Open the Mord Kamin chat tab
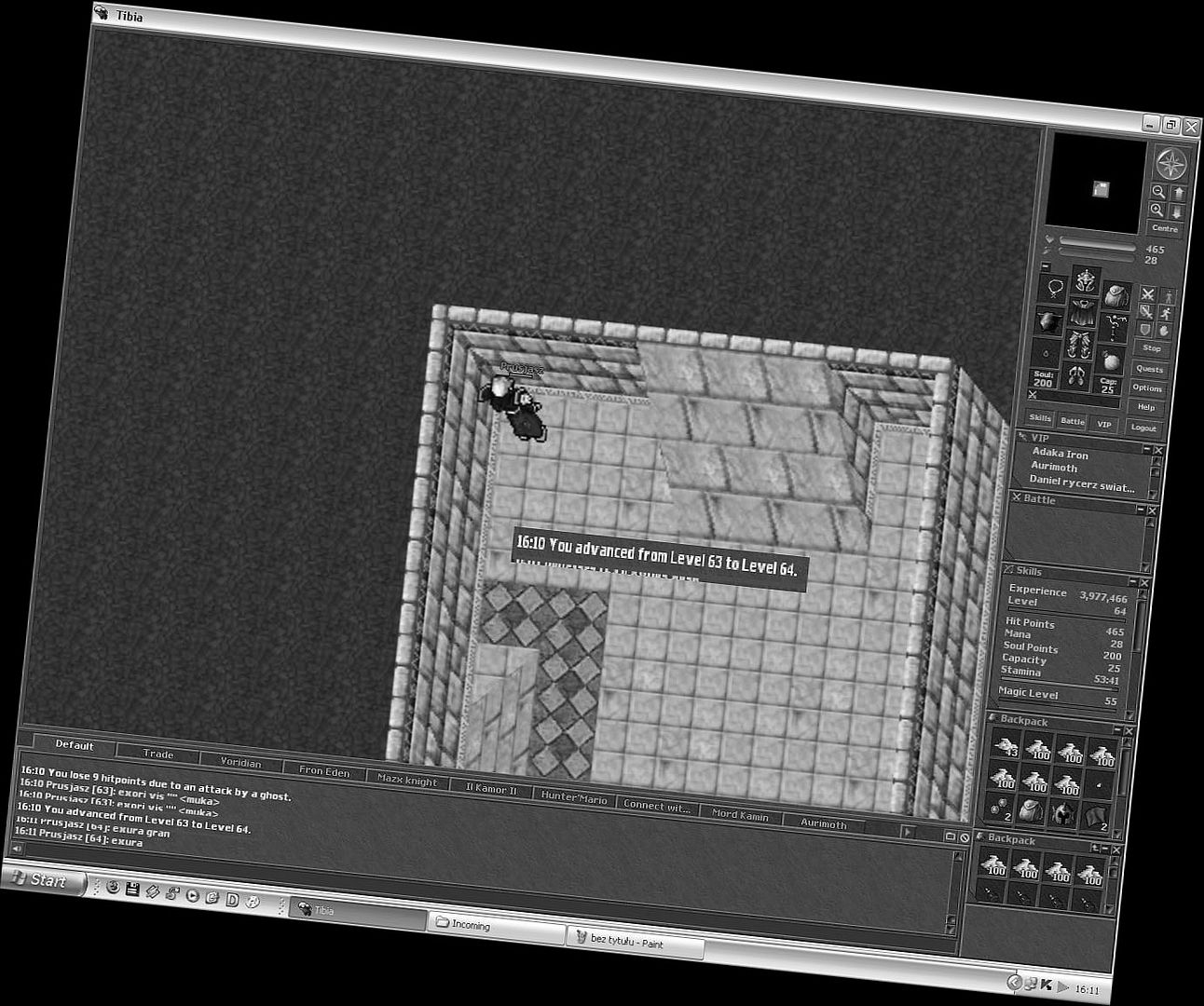 [x=741, y=814]
